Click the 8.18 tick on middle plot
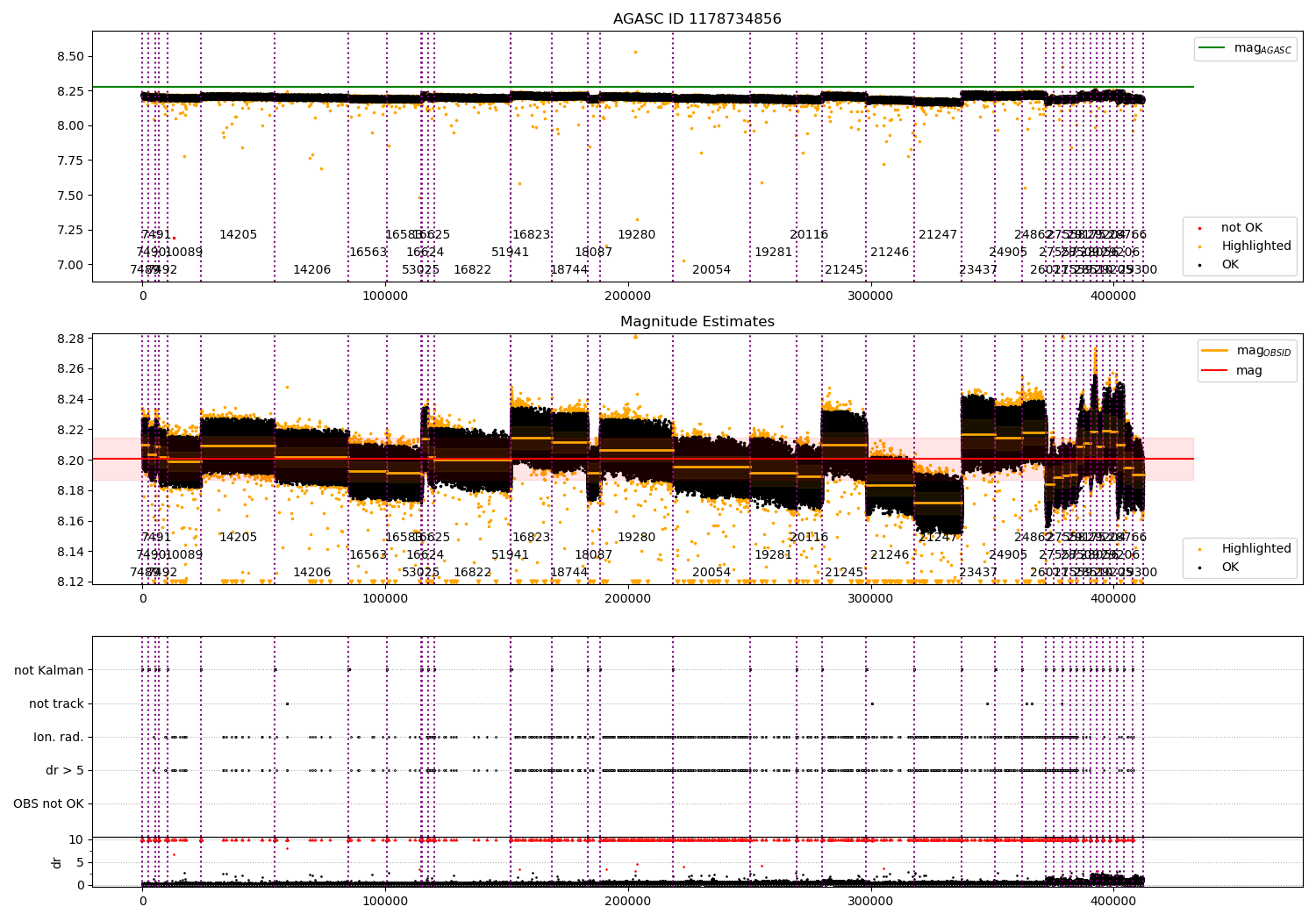The height and width of the screenshot is (921, 1316). point(70,490)
